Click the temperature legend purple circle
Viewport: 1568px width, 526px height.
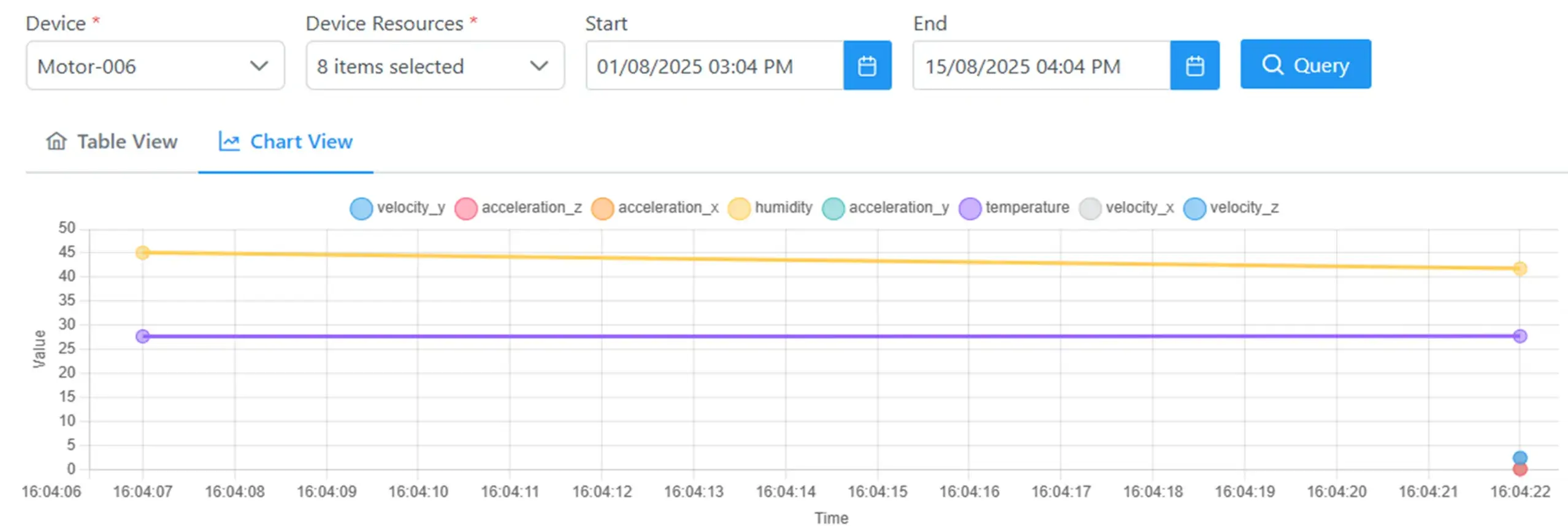pyautogui.click(x=969, y=208)
